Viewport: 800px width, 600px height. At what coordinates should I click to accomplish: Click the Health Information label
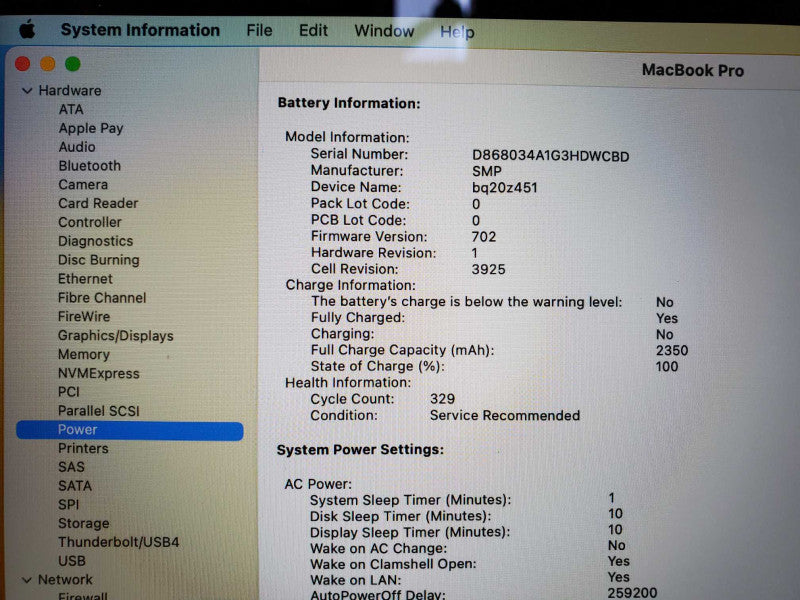coord(348,383)
